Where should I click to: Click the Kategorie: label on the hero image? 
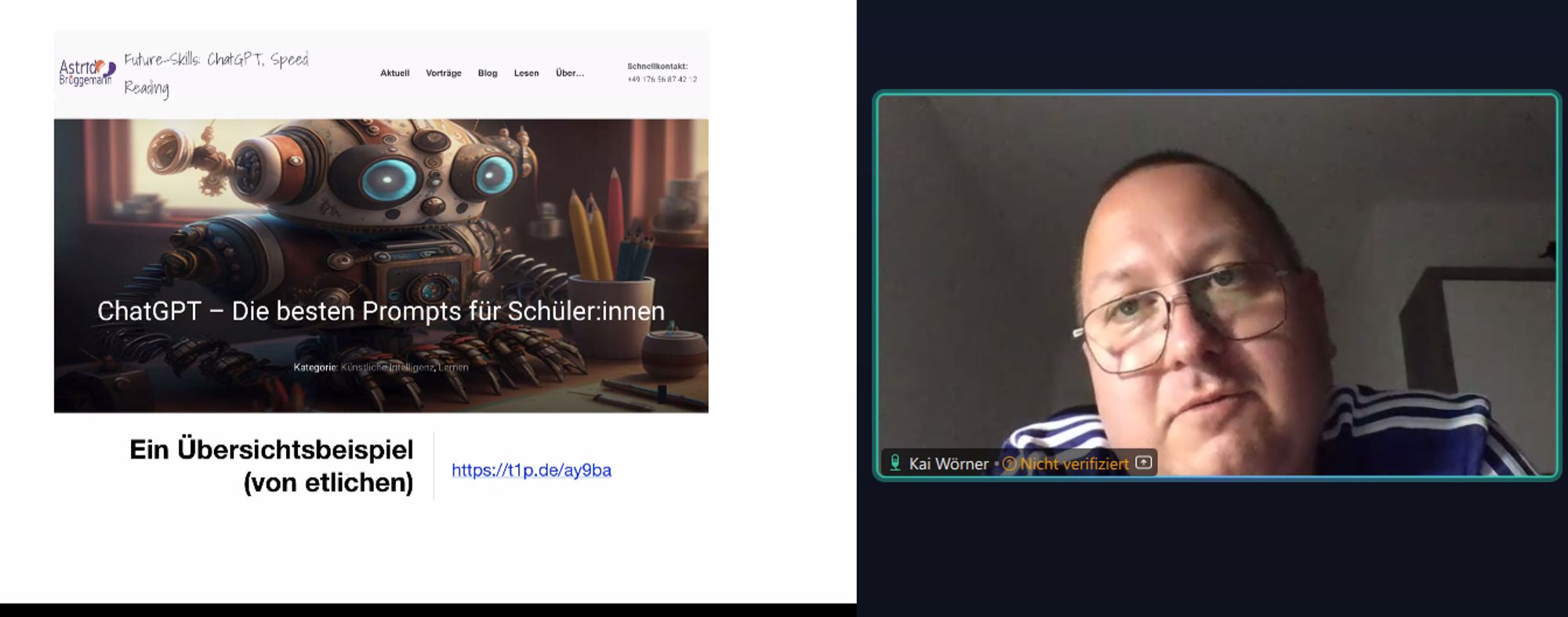tap(315, 367)
